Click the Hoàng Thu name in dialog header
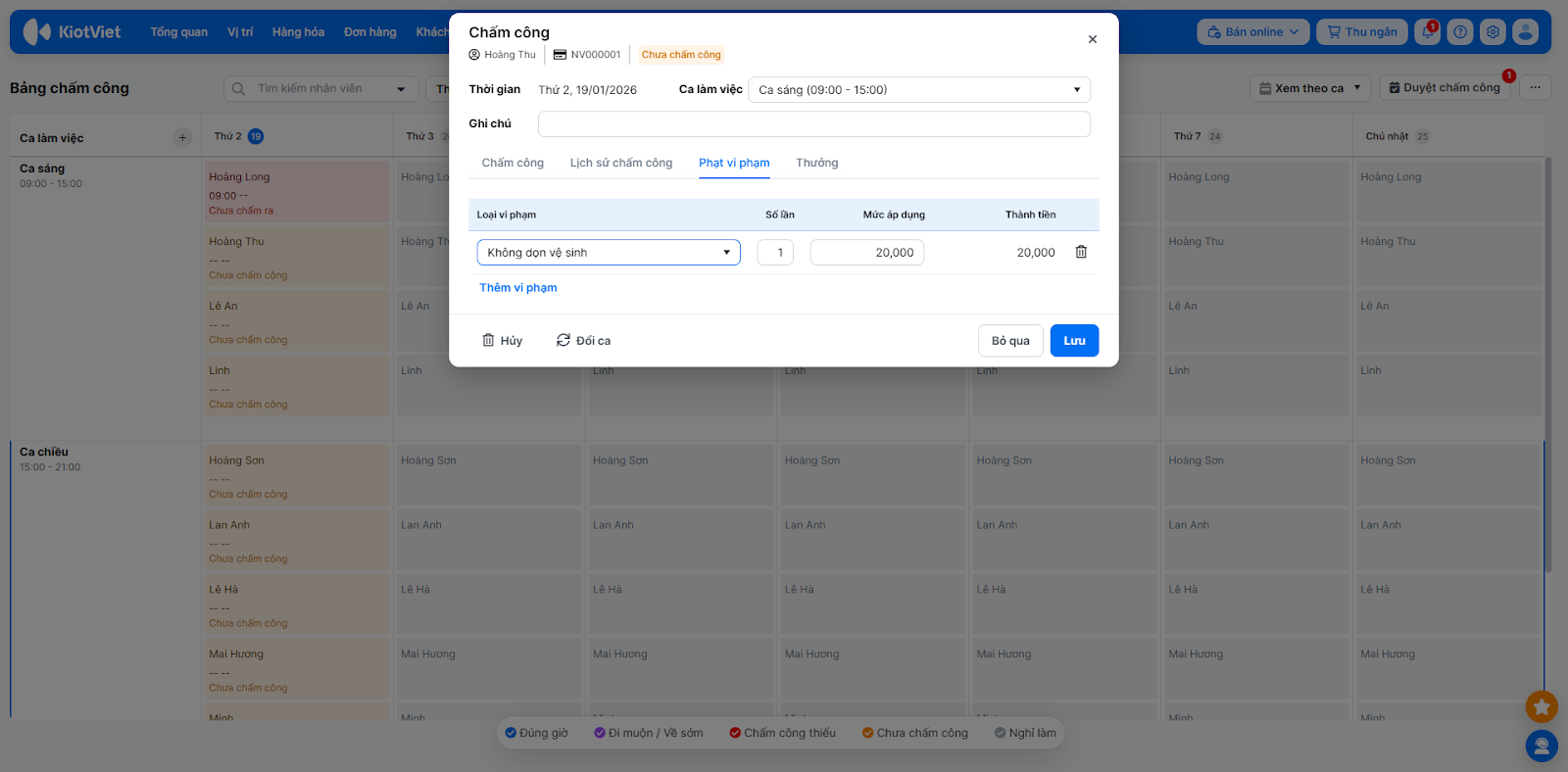This screenshot has height=772, width=1568. 510,55
